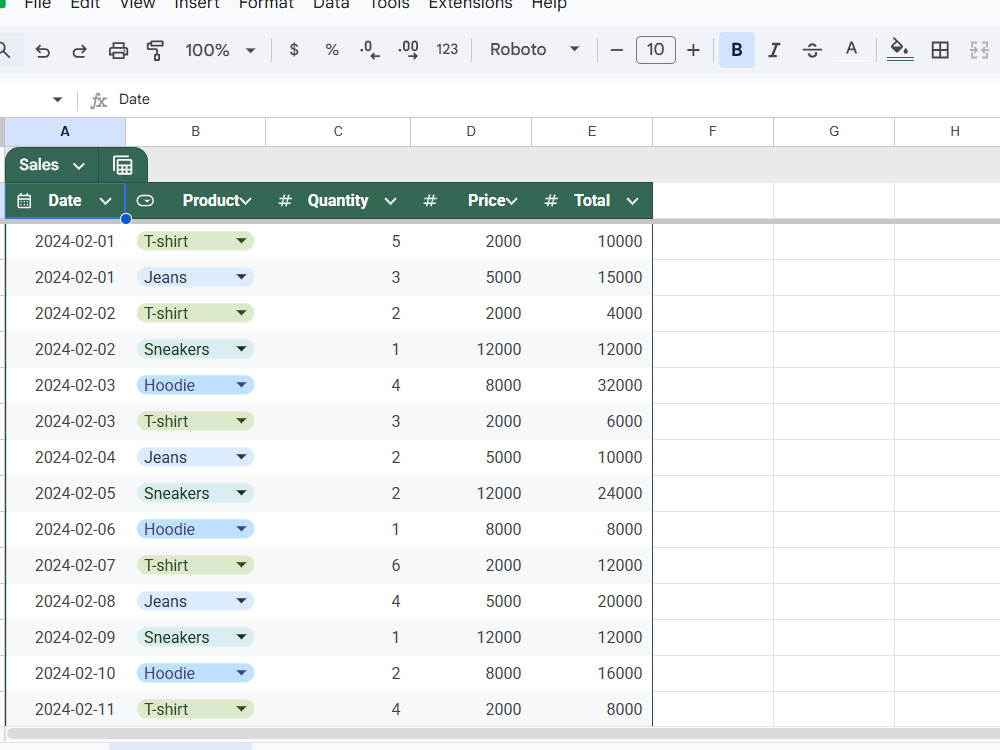Image resolution: width=1000 pixels, height=750 pixels.
Task: Click the number icon in Total header
Action: pos(551,201)
